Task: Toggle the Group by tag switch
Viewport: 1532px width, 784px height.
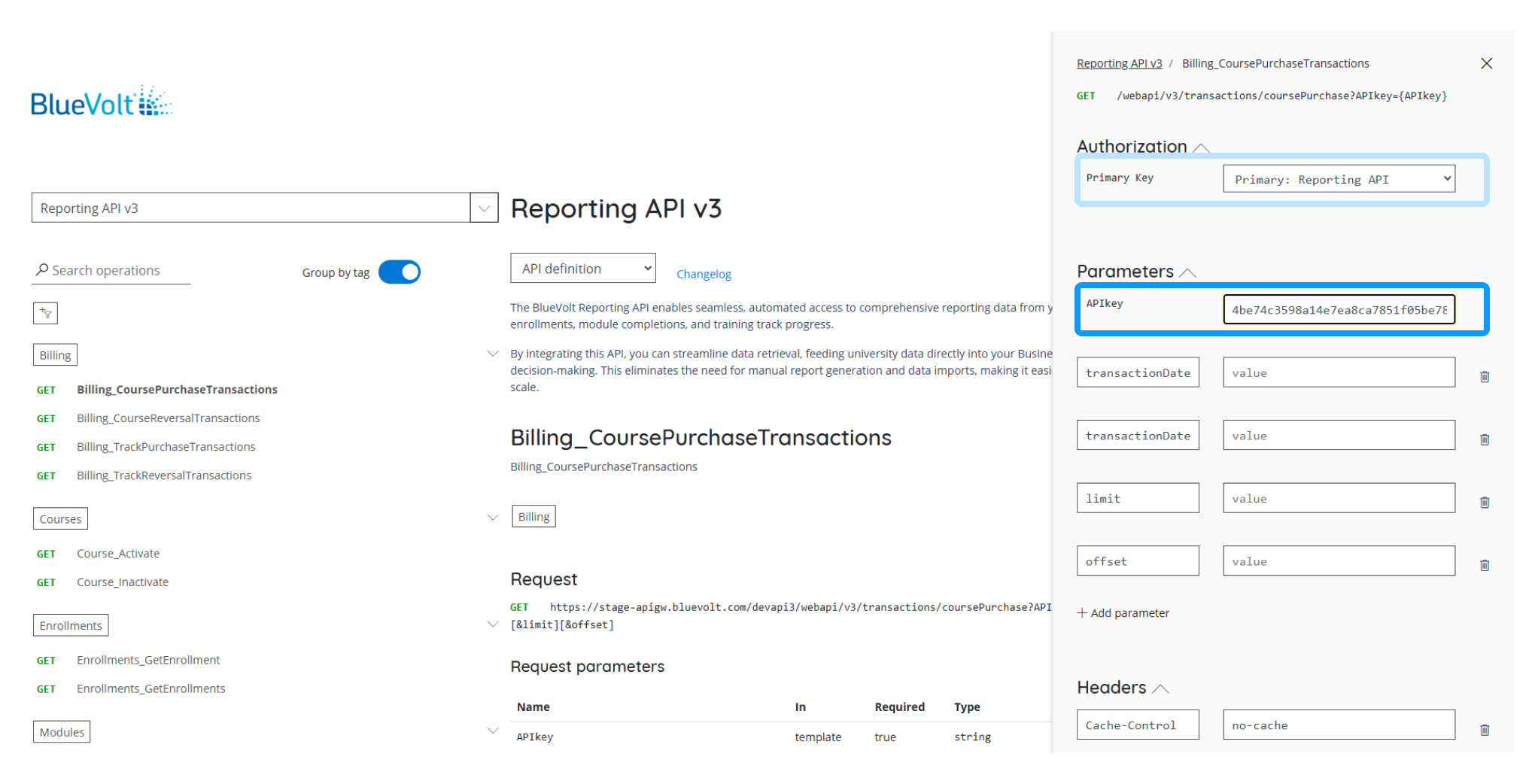Action: (400, 272)
